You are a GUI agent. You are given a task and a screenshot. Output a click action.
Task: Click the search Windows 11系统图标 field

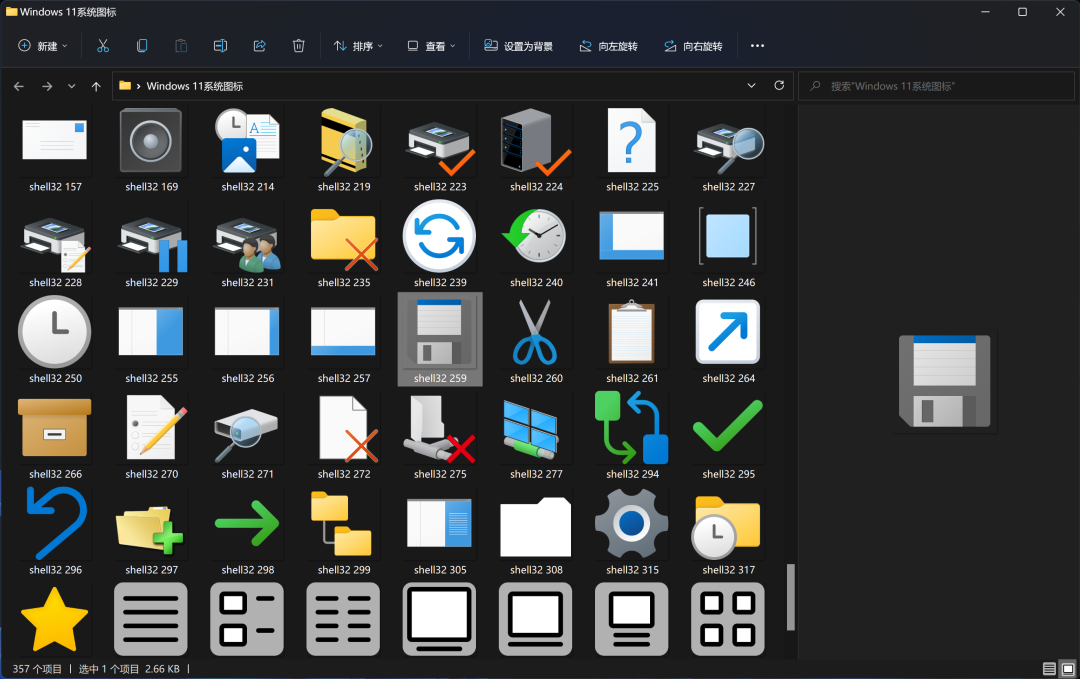pos(936,86)
